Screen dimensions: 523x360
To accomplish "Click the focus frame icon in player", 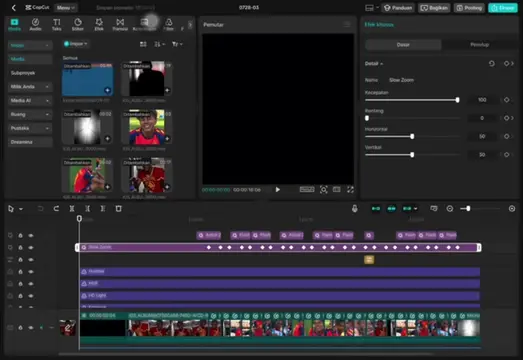I will [324, 190].
